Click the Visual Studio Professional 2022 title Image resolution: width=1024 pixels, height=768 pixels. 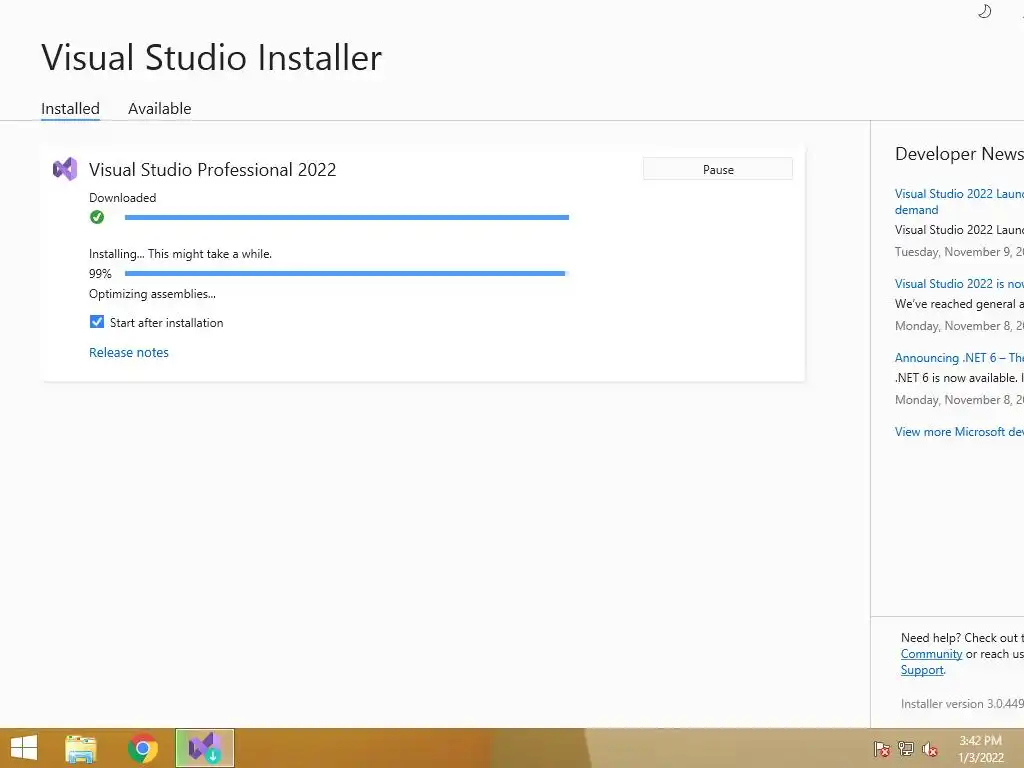pos(212,170)
